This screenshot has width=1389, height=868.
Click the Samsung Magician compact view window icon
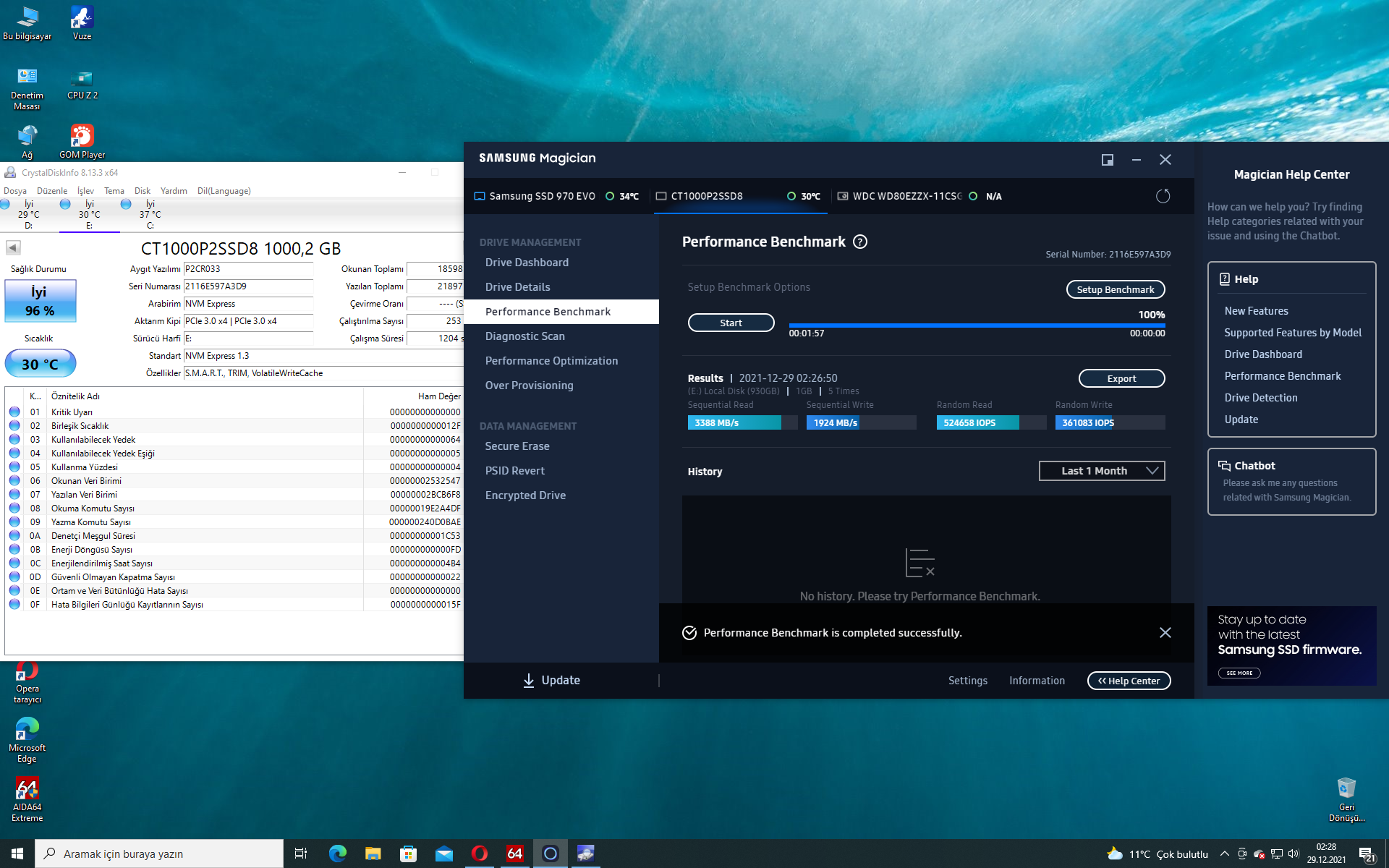pyautogui.click(x=1107, y=160)
